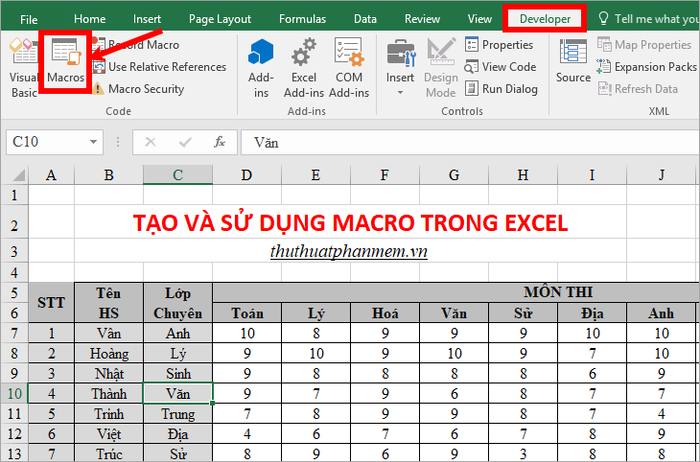The width and height of the screenshot is (700, 462).
Task: Select the cell with name Hoàng
Action: coord(109,354)
